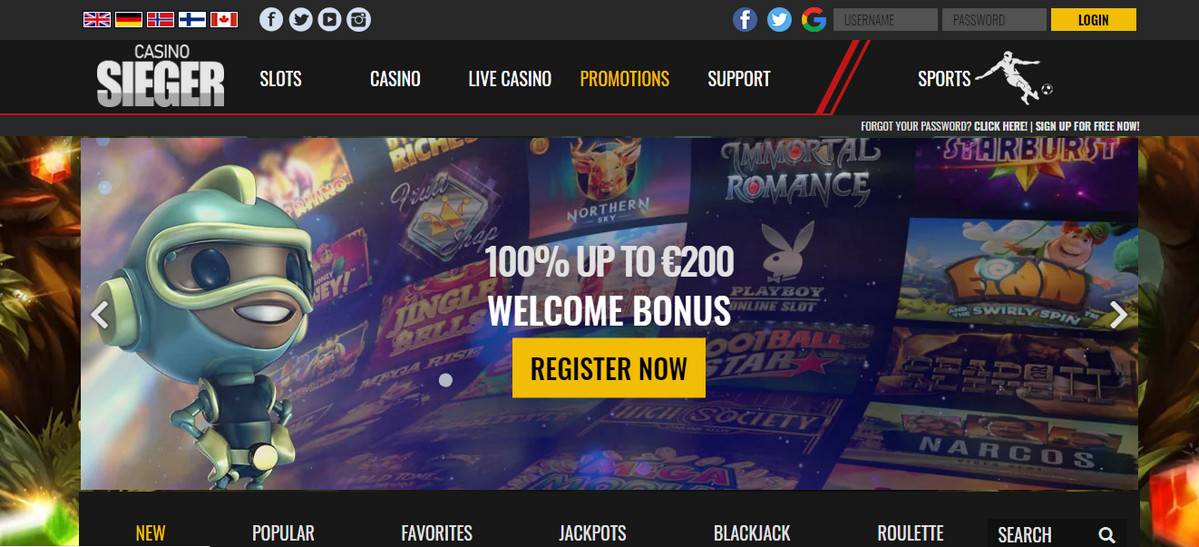Switch language with the German flag
Image resolution: width=1199 pixels, height=547 pixels.
pos(128,20)
